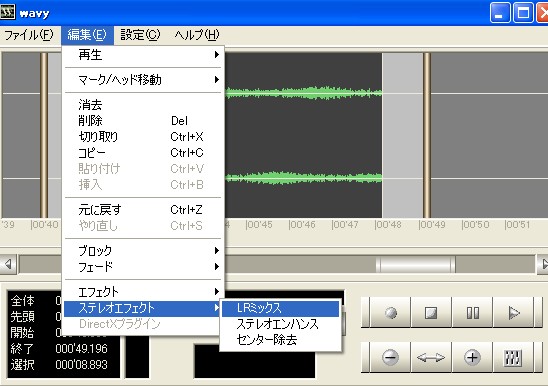This screenshot has width=548, height=386.
Task: Zoom in with the plus icon
Action: [x=473, y=357]
